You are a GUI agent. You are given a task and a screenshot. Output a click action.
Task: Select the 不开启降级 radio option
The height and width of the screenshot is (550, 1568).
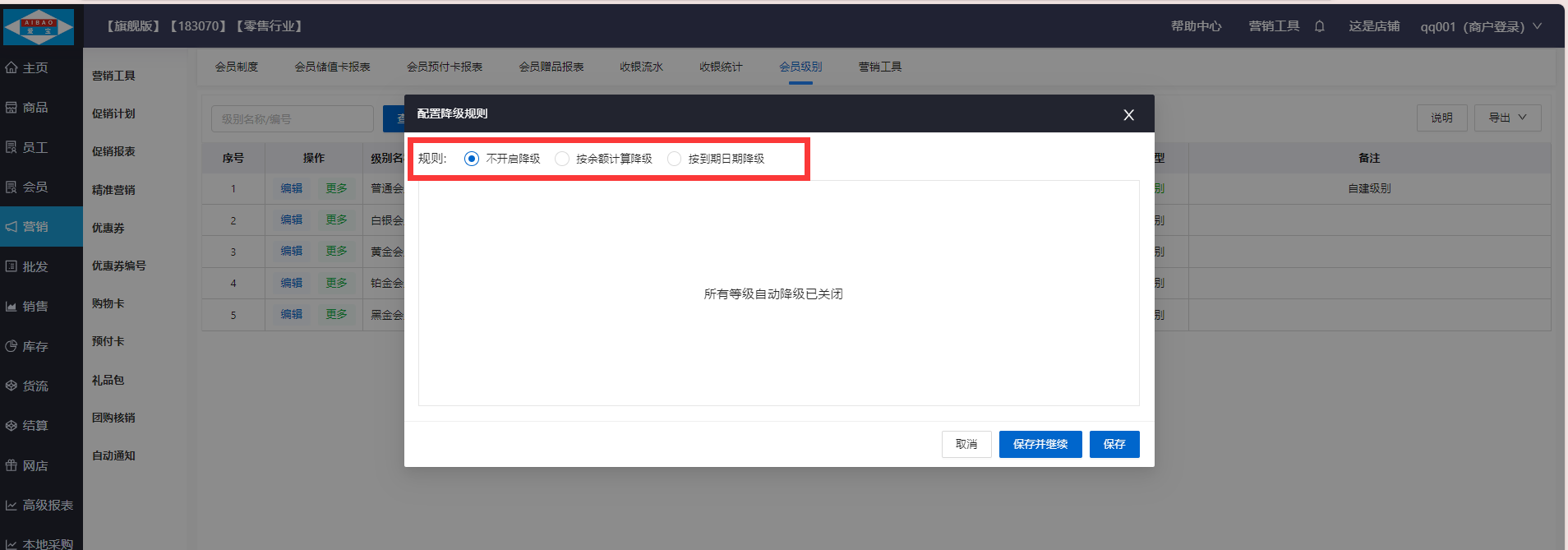pyautogui.click(x=472, y=159)
